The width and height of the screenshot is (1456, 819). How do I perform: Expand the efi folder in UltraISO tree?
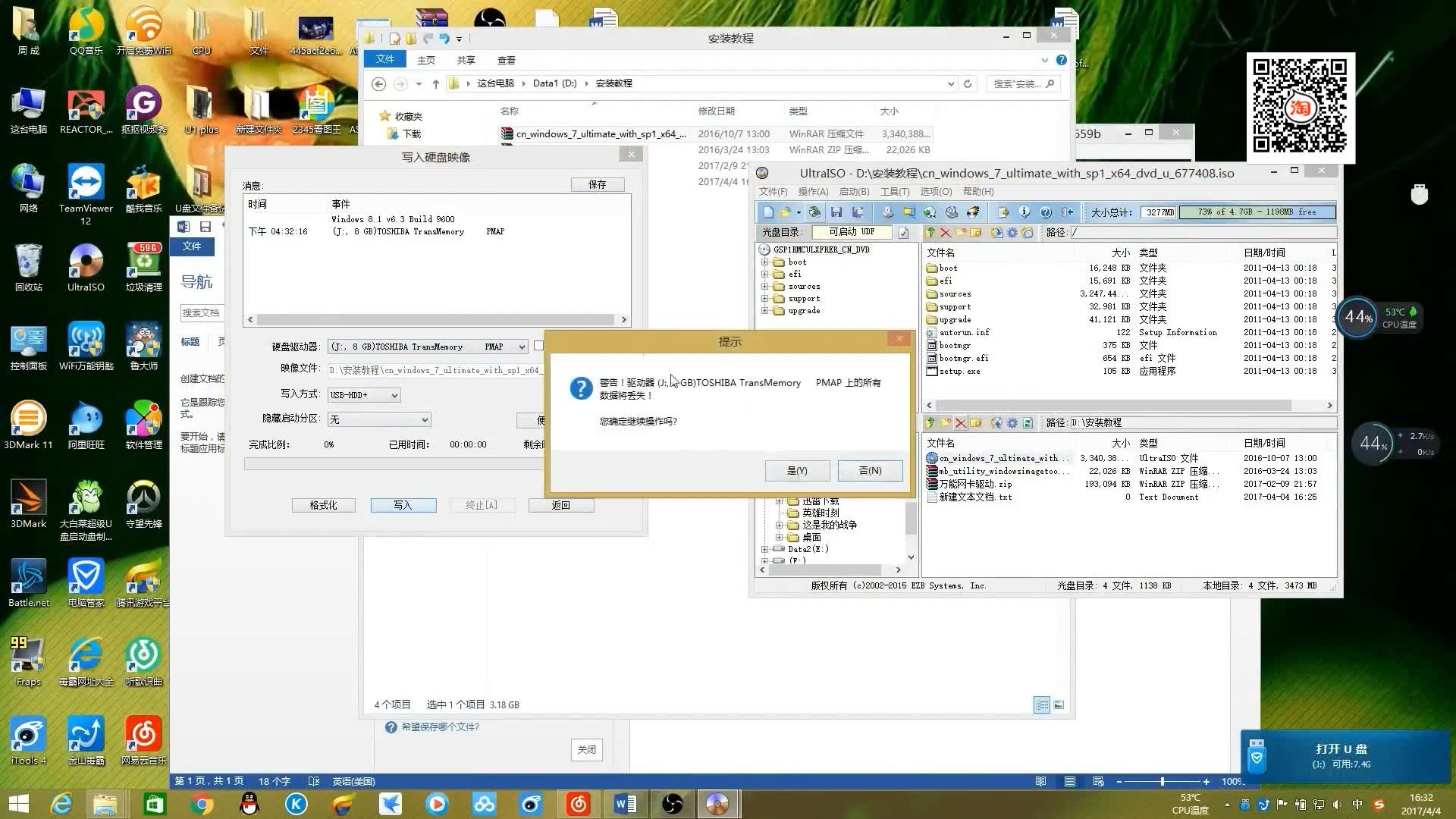point(764,275)
